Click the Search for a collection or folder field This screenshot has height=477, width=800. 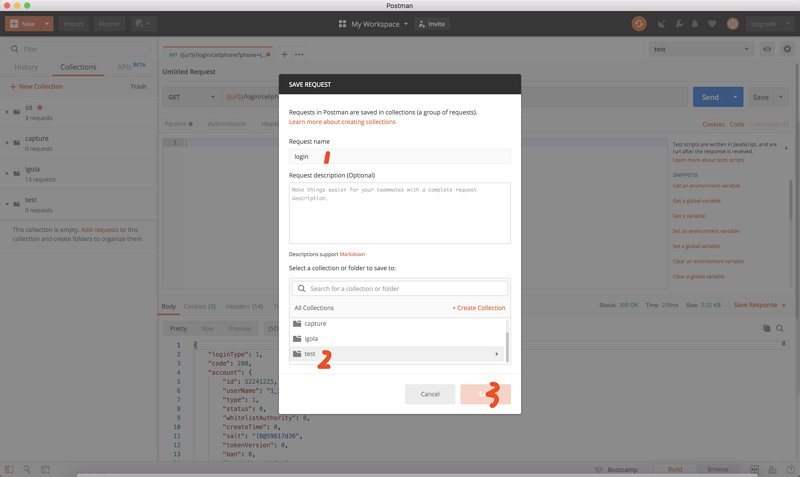tap(399, 289)
